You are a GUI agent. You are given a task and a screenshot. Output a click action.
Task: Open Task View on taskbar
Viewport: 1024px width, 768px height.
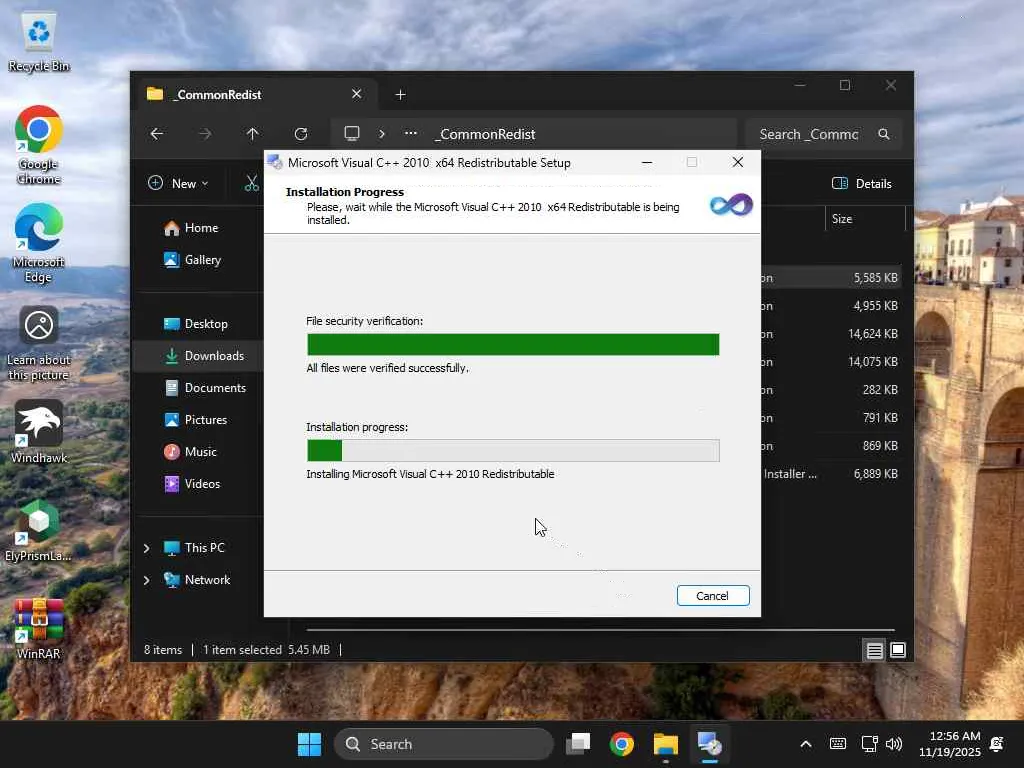click(578, 744)
